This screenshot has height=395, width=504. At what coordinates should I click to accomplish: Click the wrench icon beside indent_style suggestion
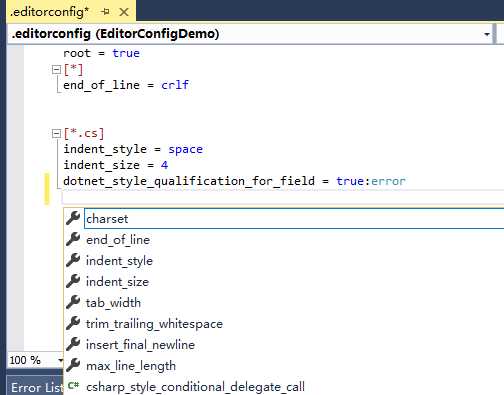point(73,260)
